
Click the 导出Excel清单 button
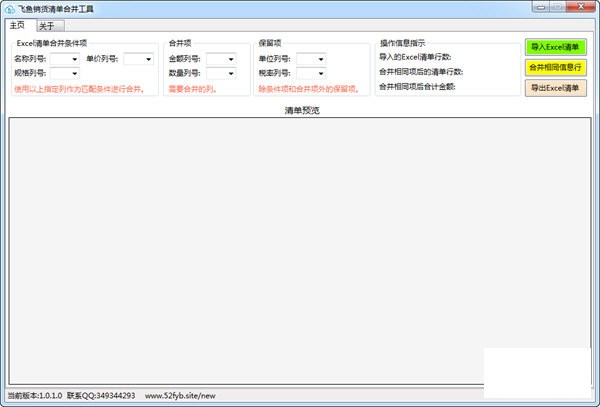(555, 87)
